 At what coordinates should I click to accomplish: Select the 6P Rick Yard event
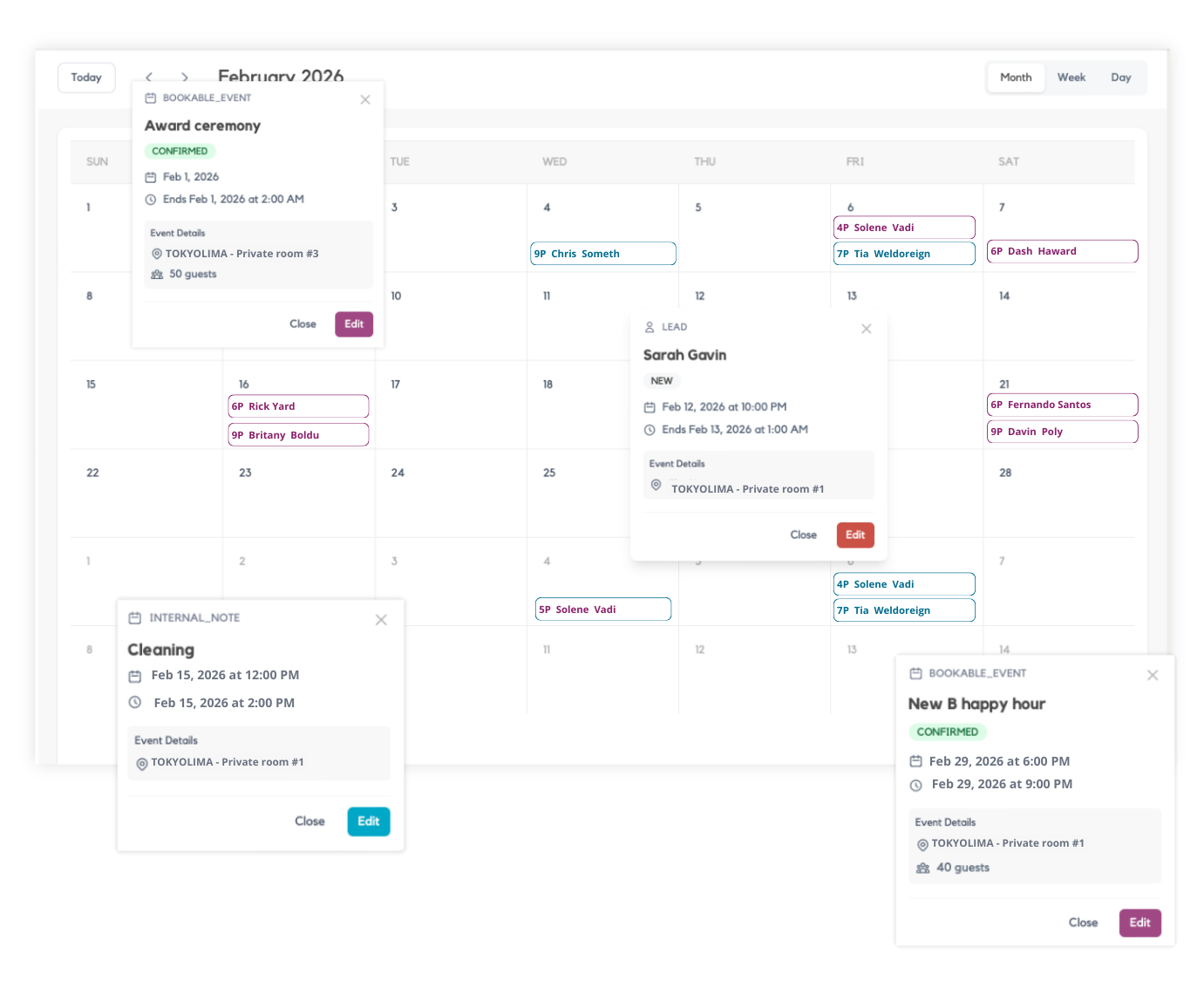click(297, 406)
